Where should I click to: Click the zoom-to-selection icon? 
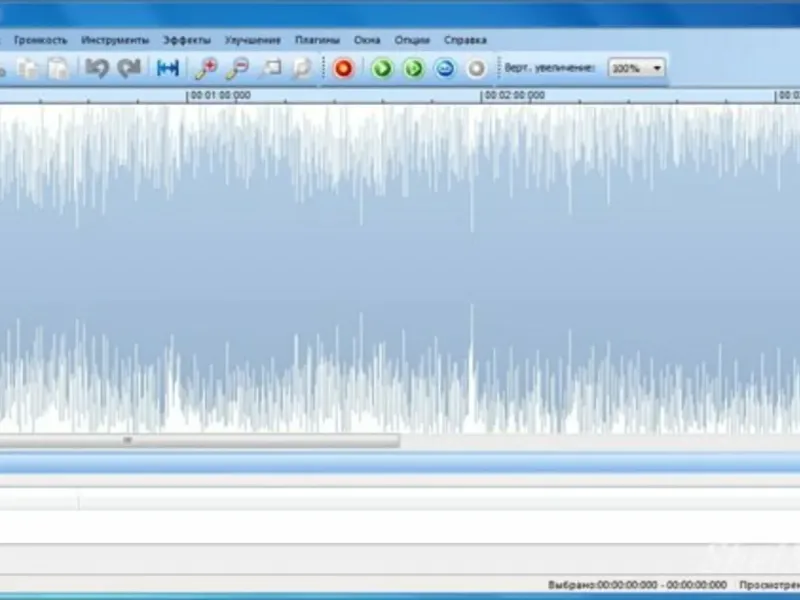point(270,68)
